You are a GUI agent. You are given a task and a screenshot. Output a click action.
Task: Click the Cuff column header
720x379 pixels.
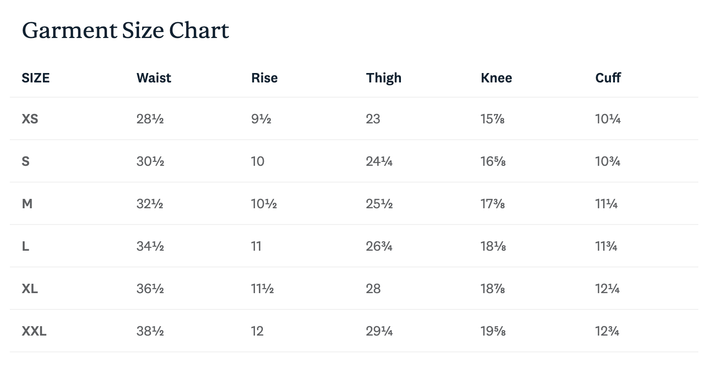pos(608,78)
